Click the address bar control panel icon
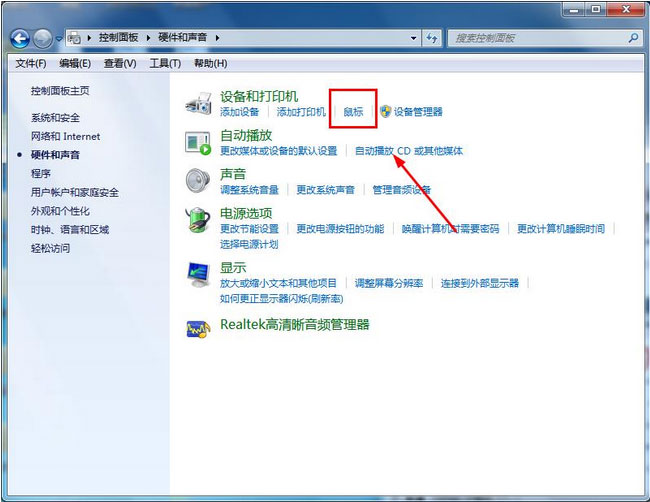The height and width of the screenshot is (502, 650). coord(74,38)
